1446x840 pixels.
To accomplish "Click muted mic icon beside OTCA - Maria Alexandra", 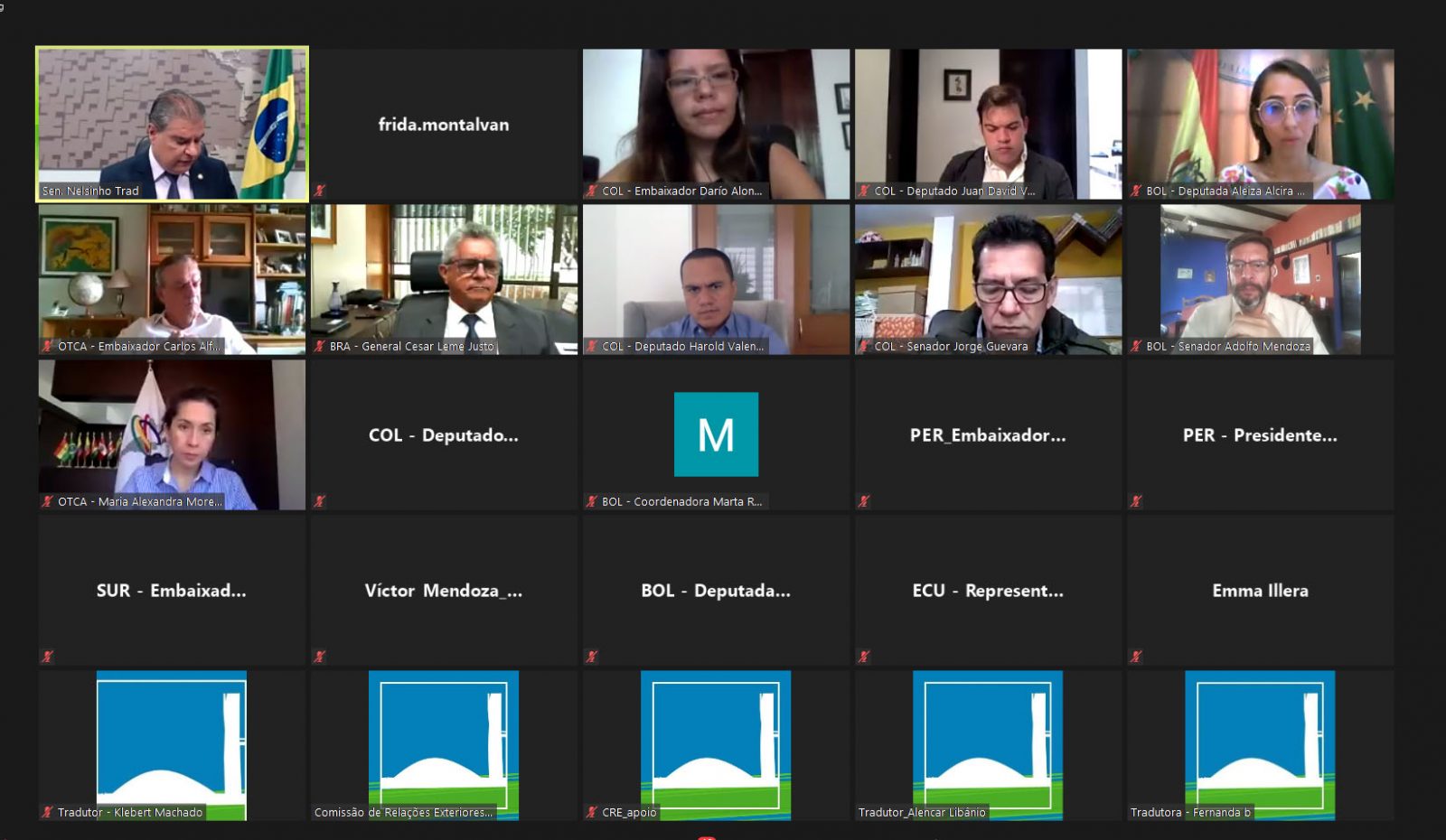I will point(47,501).
